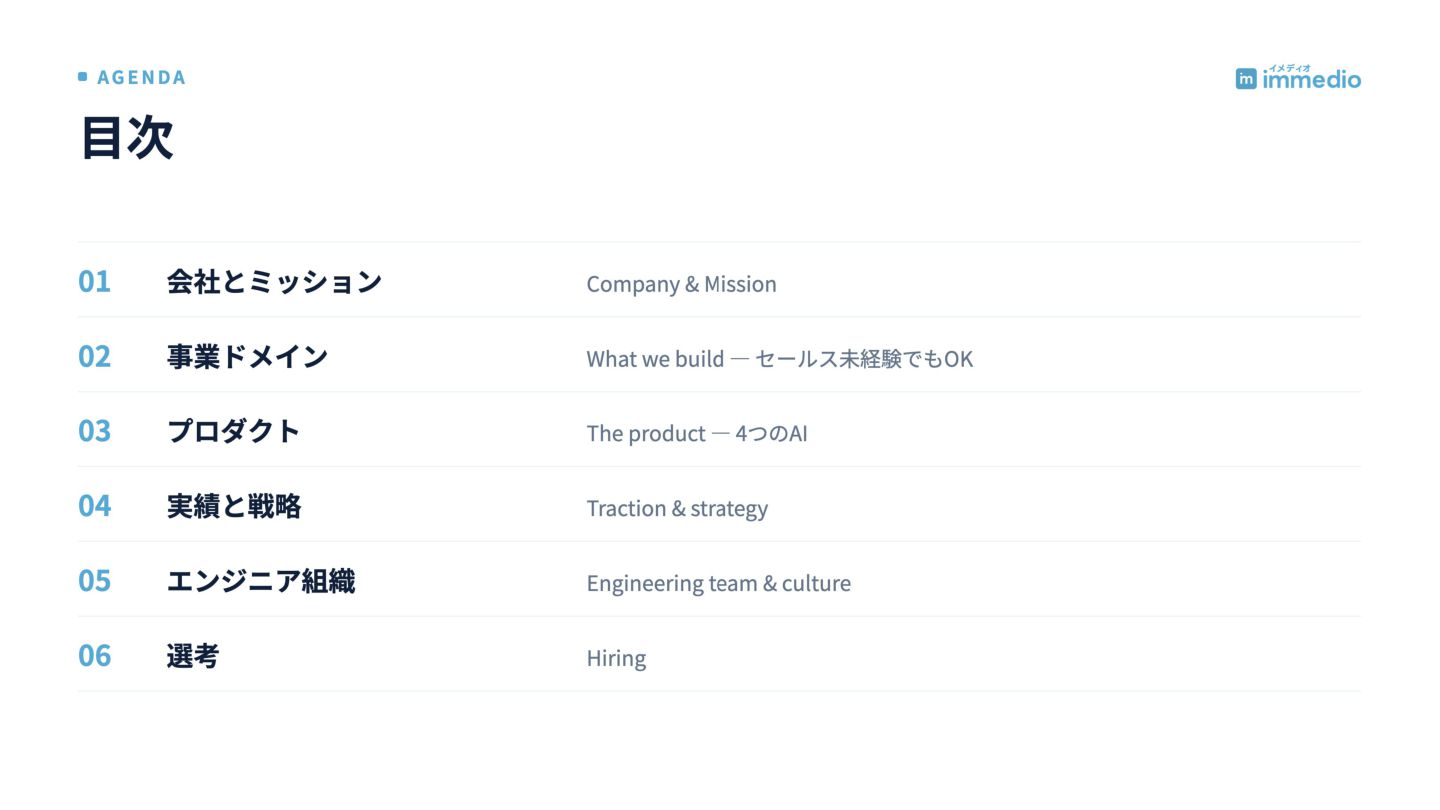This screenshot has height=810, width=1440.
Task: Open the 会社とミッション item
Action: tap(274, 282)
